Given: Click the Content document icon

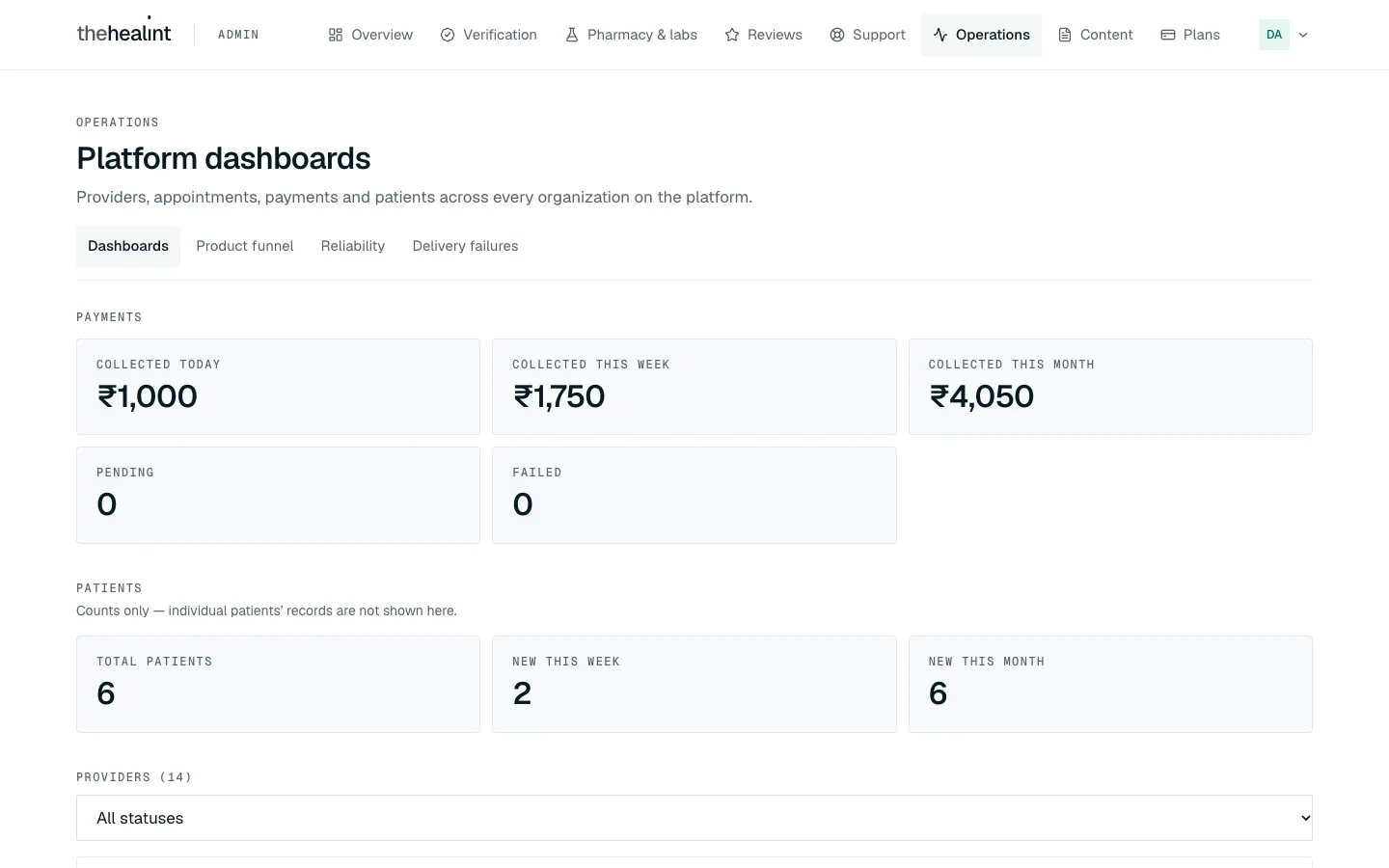Looking at the screenshot, I should (x=1065, y=35).
